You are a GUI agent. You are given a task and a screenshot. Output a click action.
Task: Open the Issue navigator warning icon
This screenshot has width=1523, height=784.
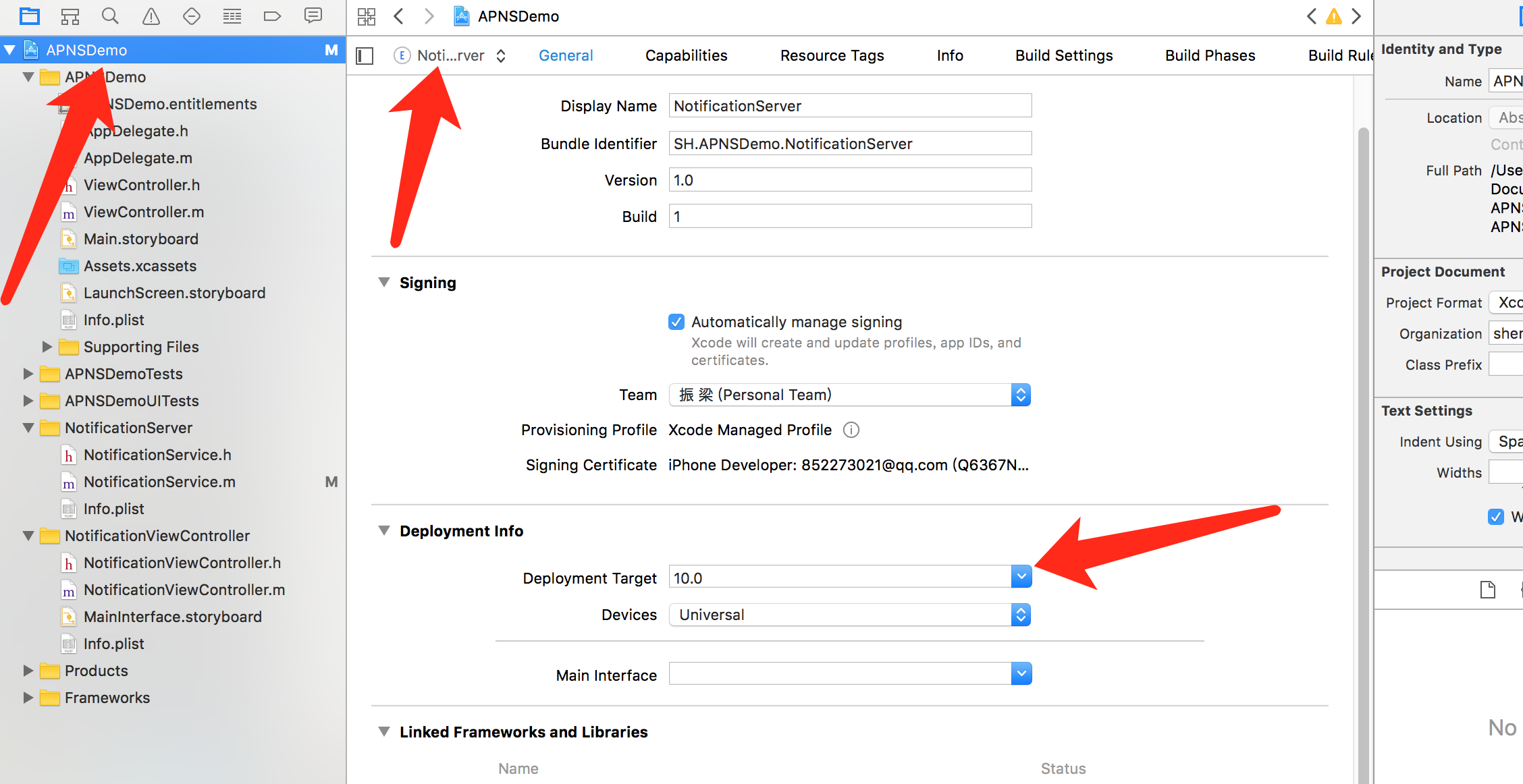(151, 16)
